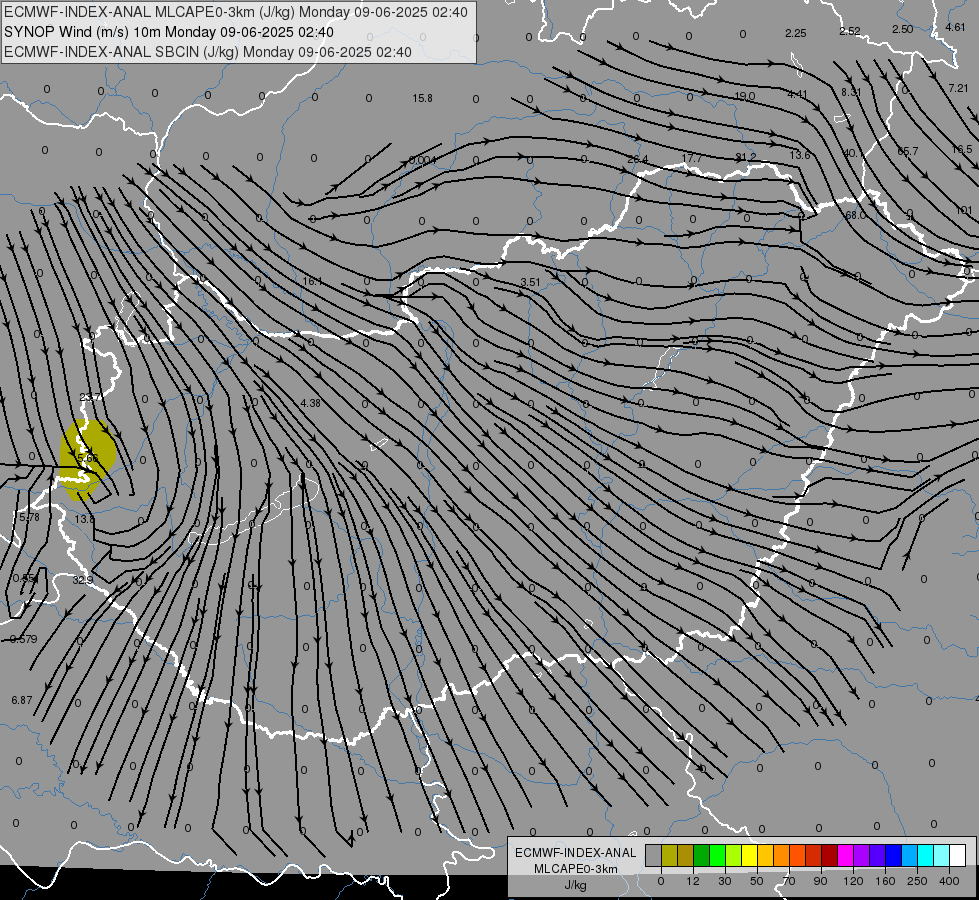Viewport: 979px width, 900px height.
Task: Click the map value '101'
Action: click(965, 211)
